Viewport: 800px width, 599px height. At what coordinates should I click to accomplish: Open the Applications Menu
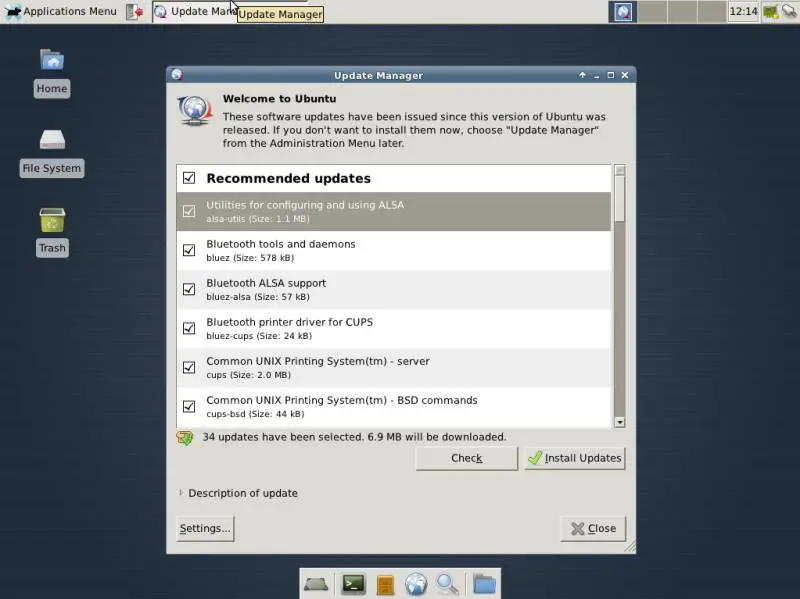click(x=60, y=11)
